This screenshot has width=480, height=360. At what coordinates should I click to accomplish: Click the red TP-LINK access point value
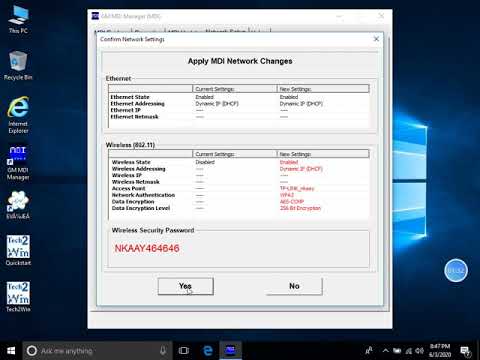pos(297,188)
